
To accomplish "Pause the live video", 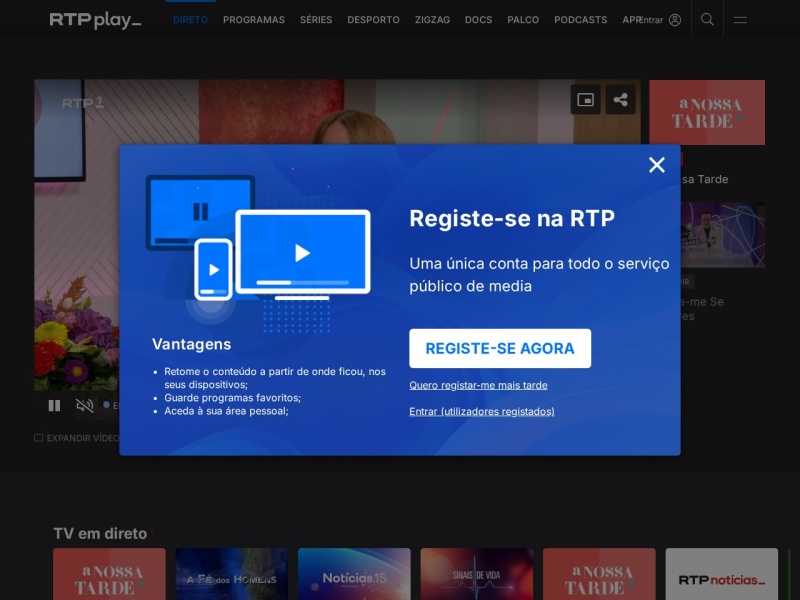I will pyautogui.click(x=54, y=406).
